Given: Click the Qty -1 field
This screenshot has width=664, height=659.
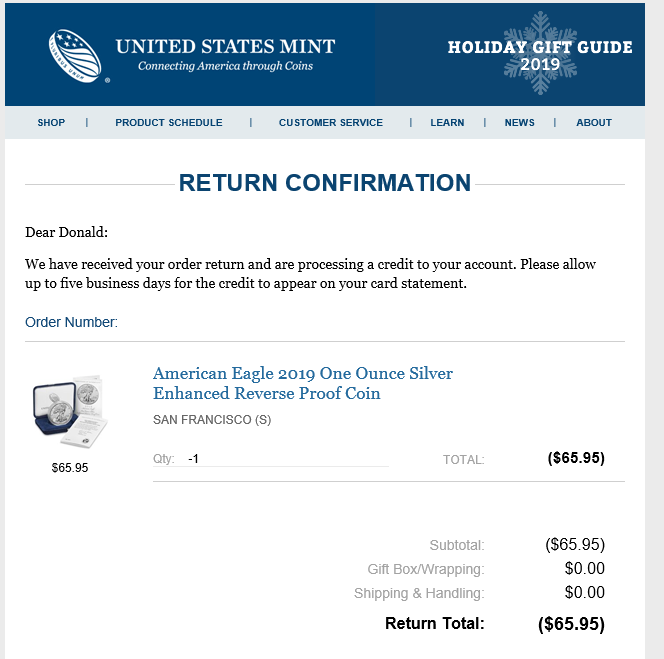Looking at the screenshot, I should point(271,459).
